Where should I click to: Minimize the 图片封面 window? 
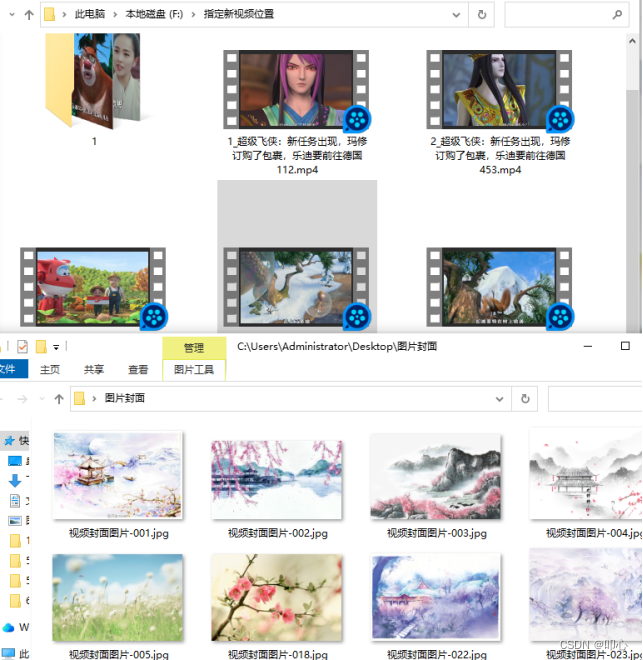pos(588,346)
